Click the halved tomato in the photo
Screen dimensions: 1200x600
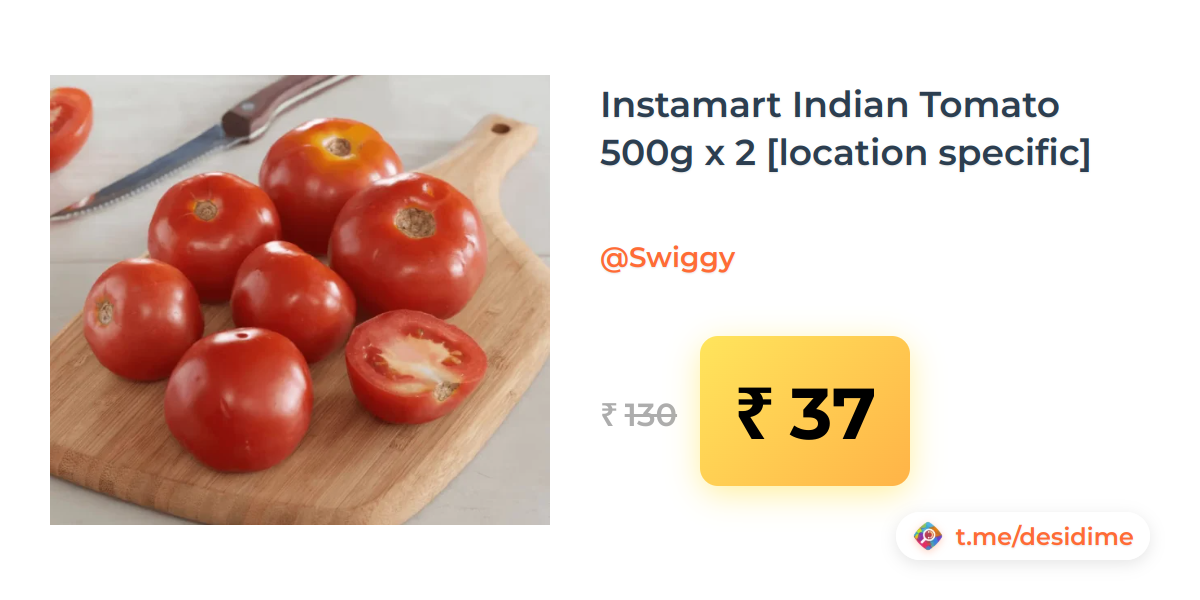[x=415, y=365]
